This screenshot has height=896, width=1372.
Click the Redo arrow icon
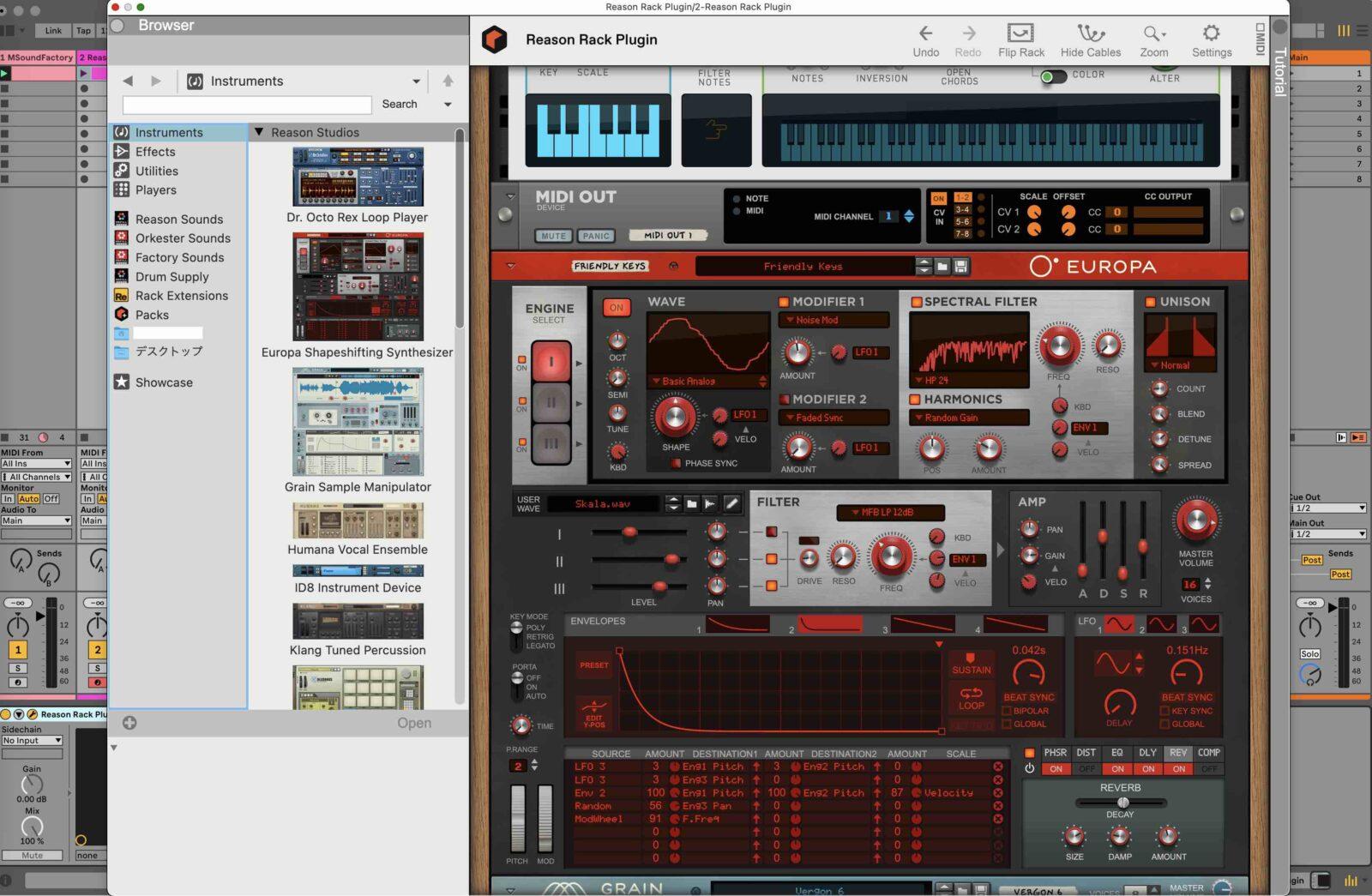[968, 33]
